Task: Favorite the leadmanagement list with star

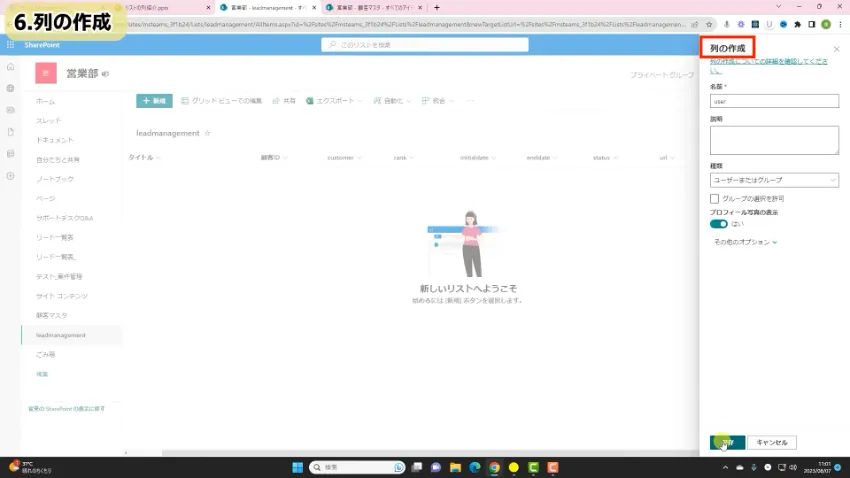Action: tap(208, 132)
